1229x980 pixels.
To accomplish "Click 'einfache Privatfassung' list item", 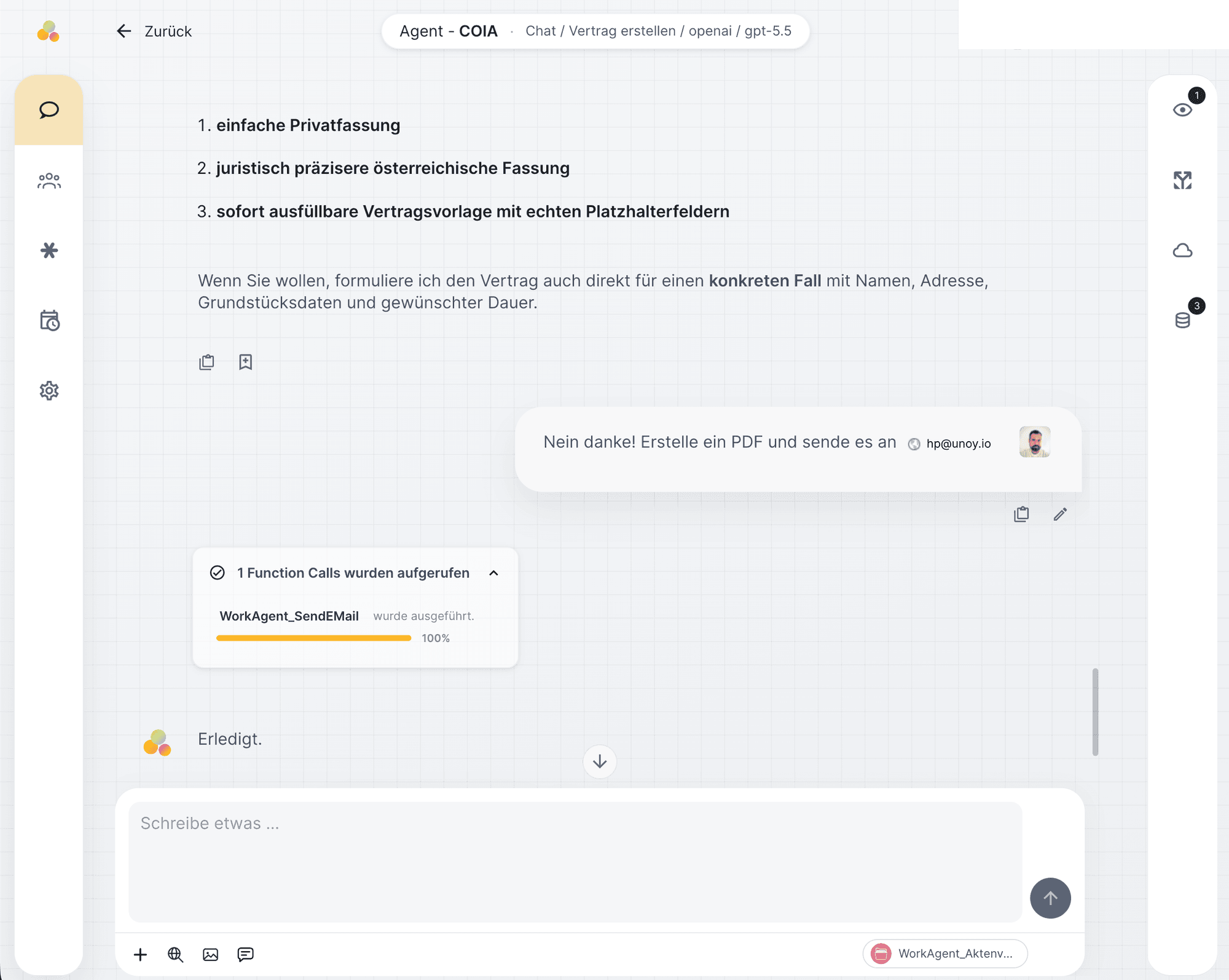I will pyautogui.click(x=308, y=125).
